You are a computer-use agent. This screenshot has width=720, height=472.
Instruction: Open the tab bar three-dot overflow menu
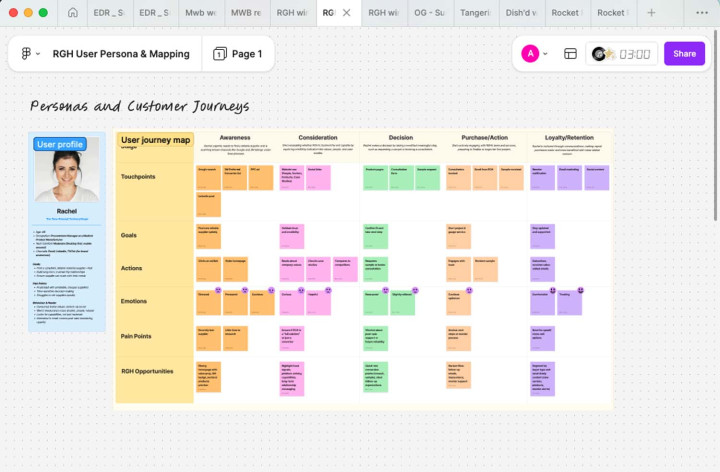coord(700,13)
